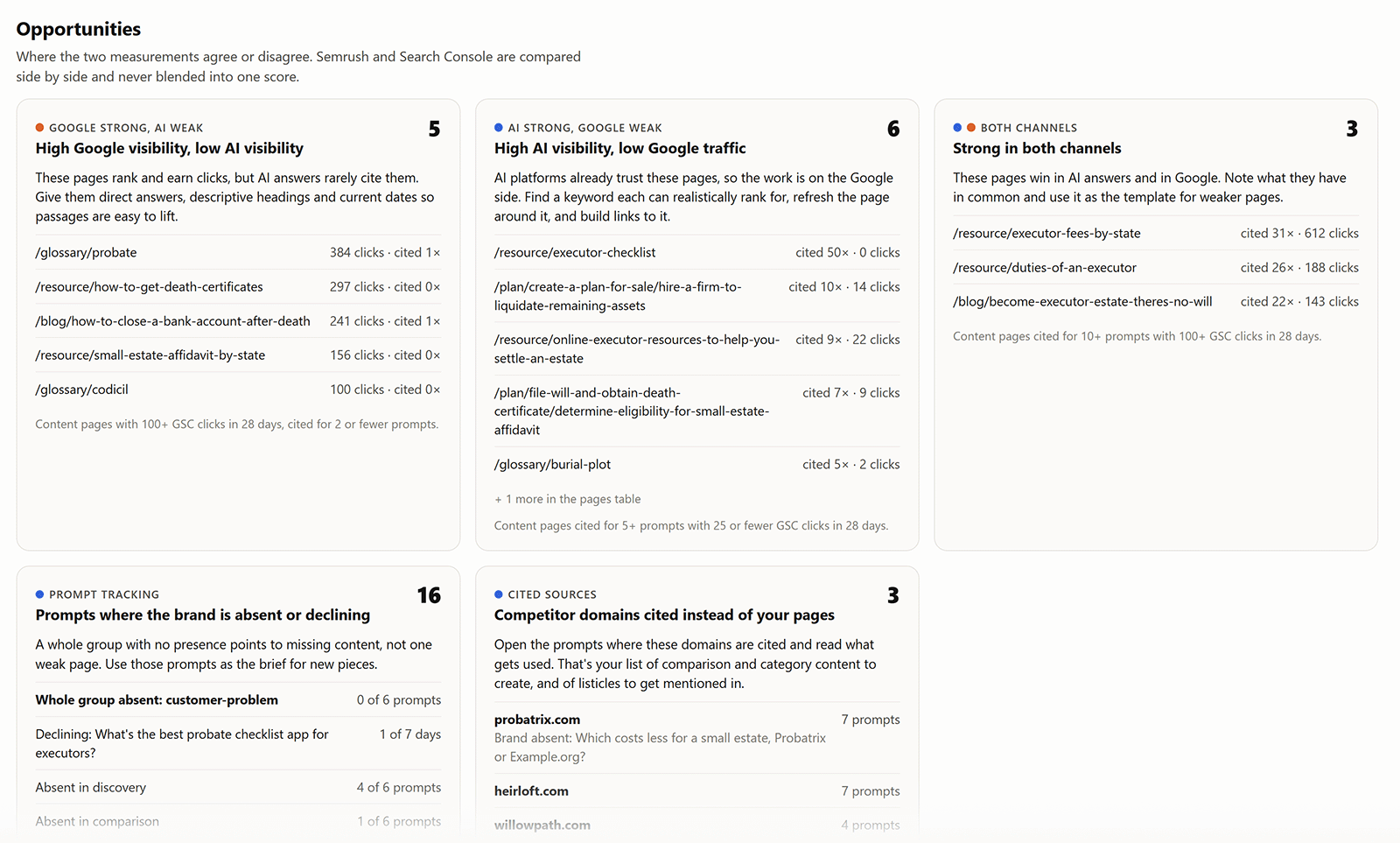
Task: Select /resource/small-estate-affidavit-by-state row
Action: coord(238,355)
